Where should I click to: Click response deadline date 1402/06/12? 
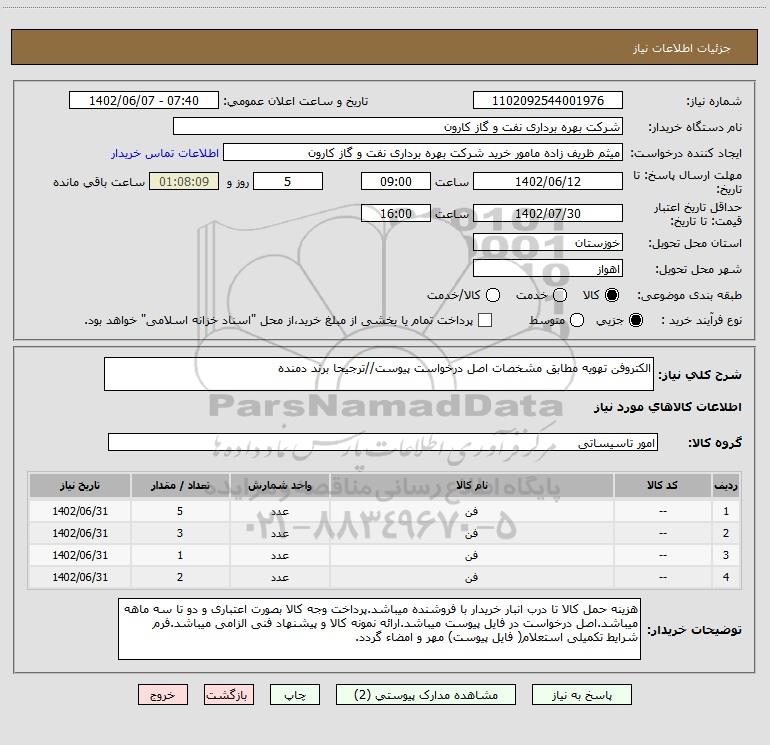click(x=548, y=181)
